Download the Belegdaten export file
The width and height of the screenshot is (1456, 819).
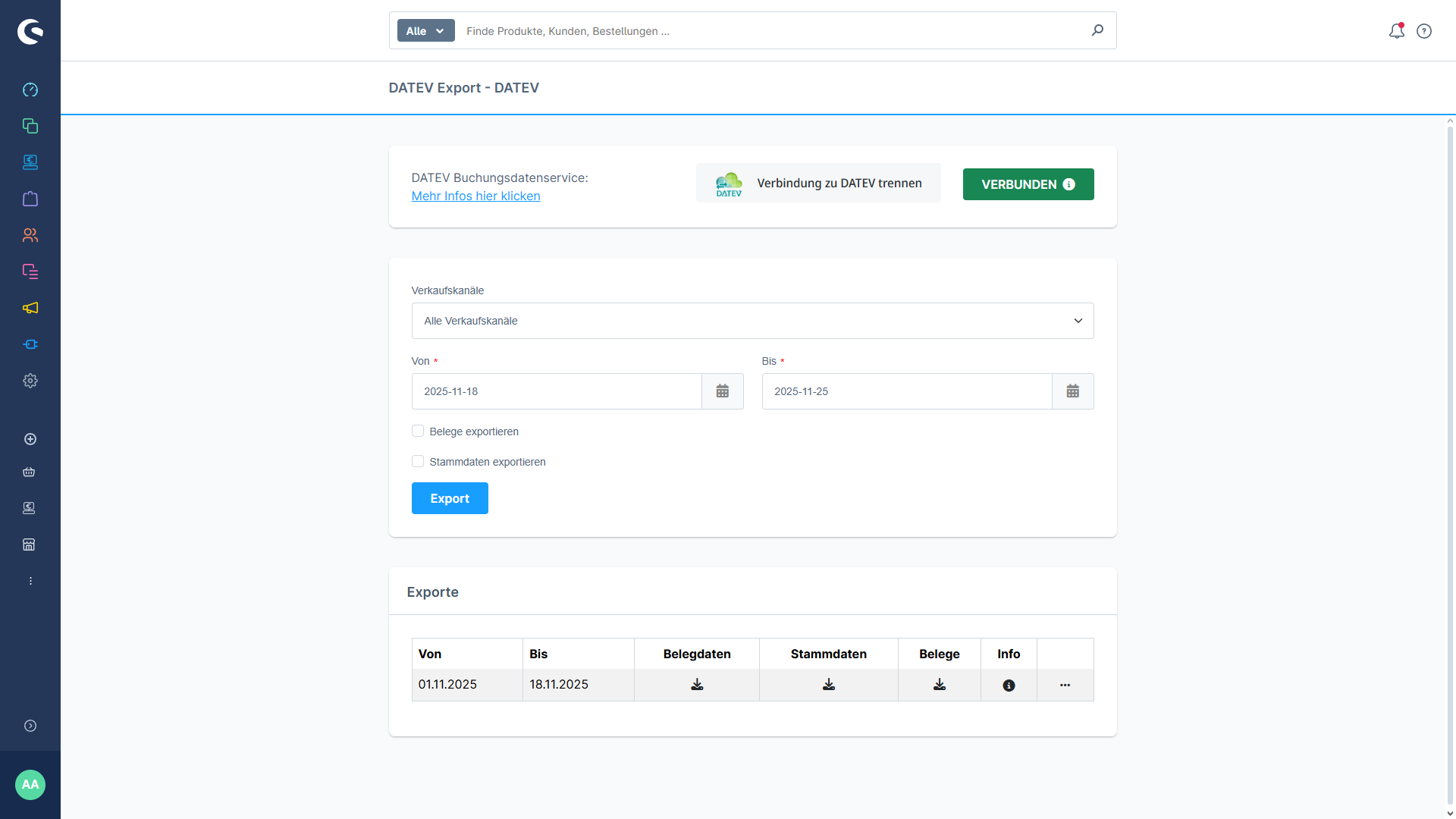(x=697, y=685)
